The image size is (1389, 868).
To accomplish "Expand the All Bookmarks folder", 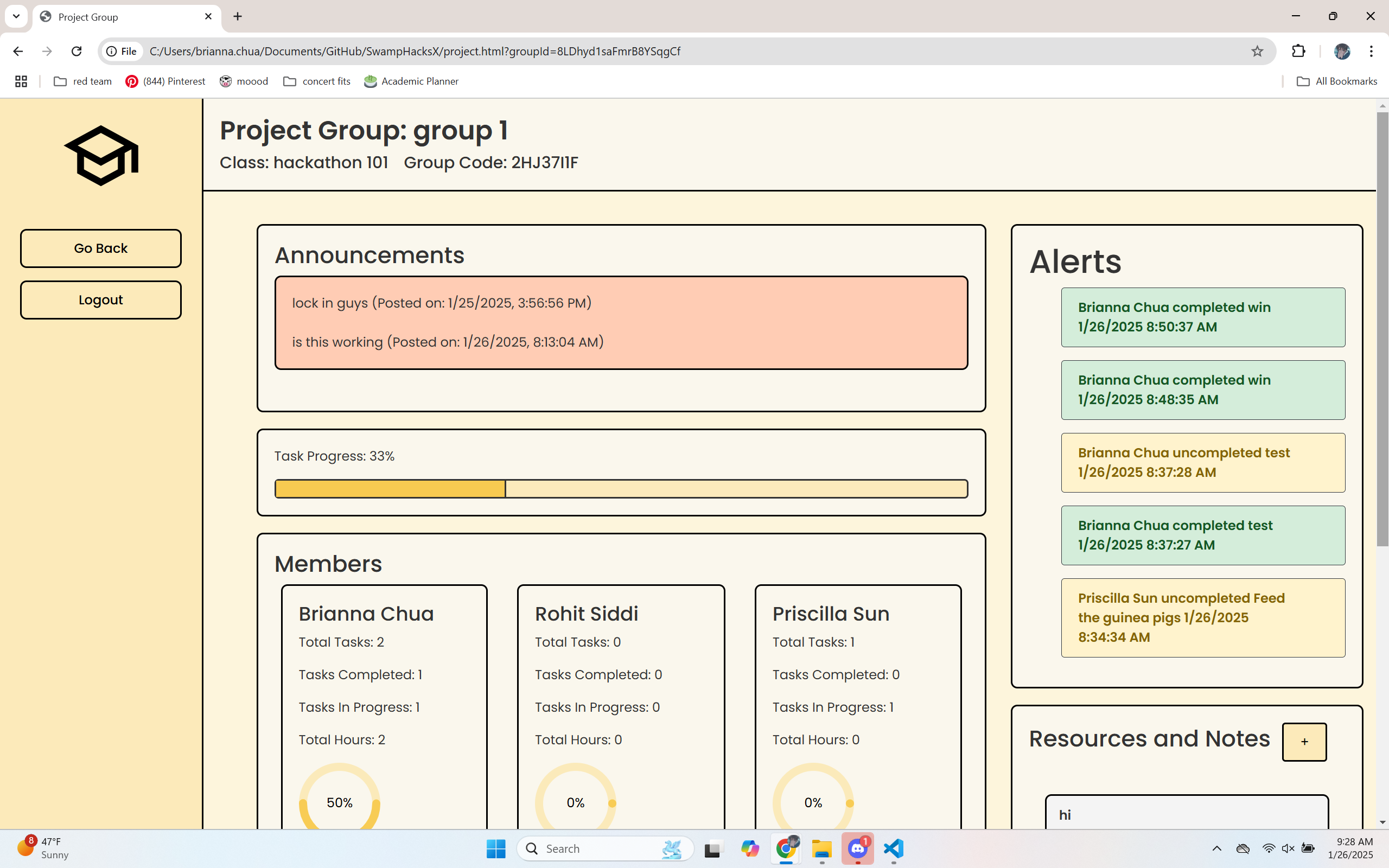I will (x=1337, y=81).
